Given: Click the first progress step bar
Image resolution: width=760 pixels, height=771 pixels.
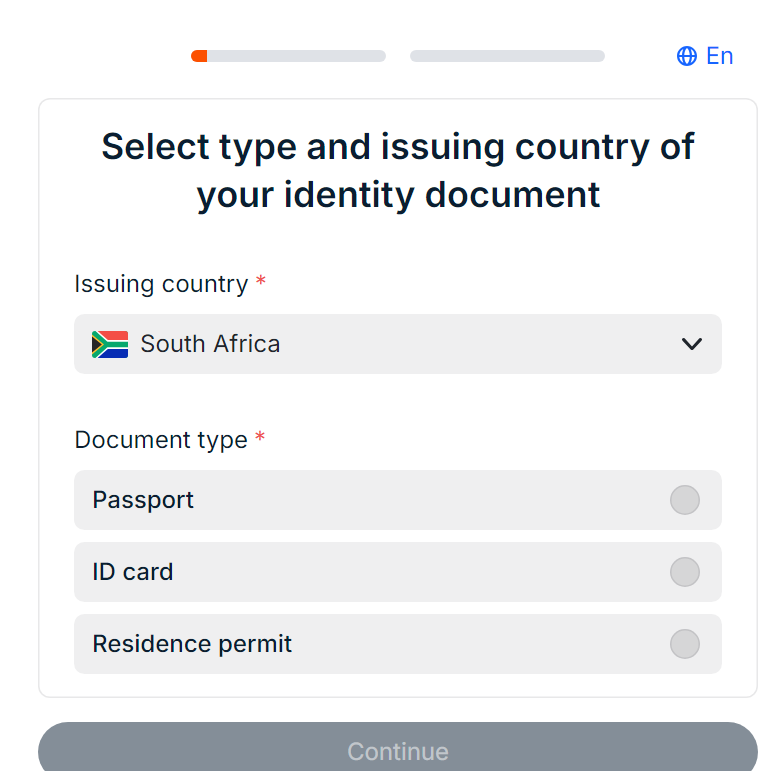Looking at the screenshot, I should click(x=289, y=56).
